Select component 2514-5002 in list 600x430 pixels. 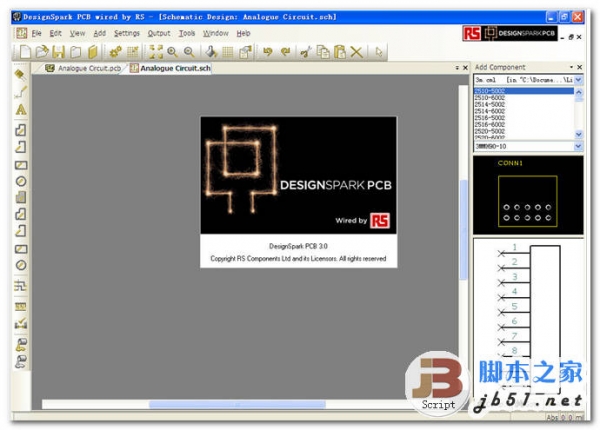click(523, 104)
